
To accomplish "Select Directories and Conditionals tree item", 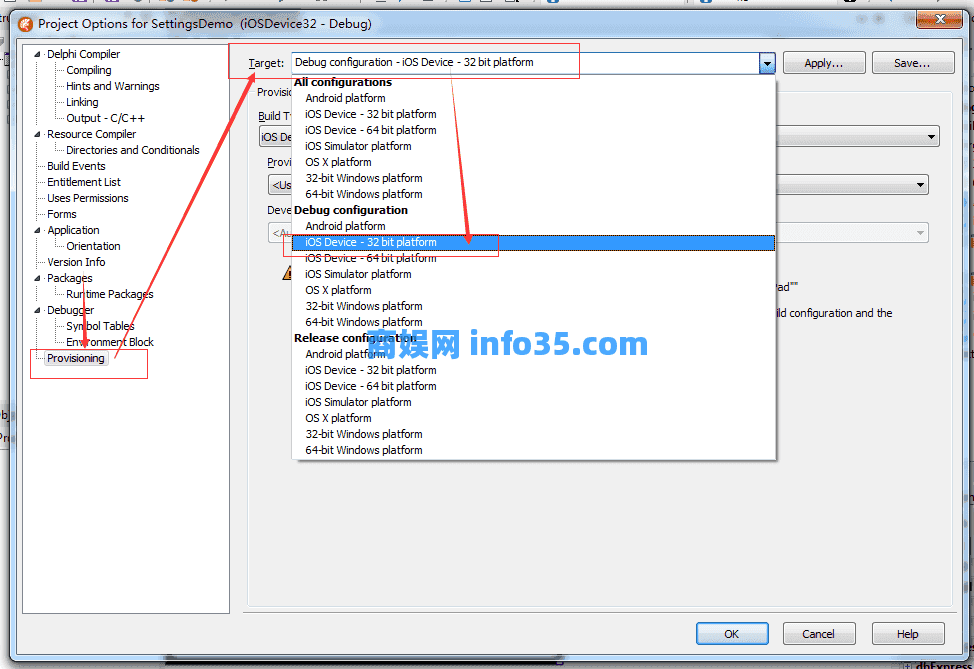I will click(x=132, y=150).
